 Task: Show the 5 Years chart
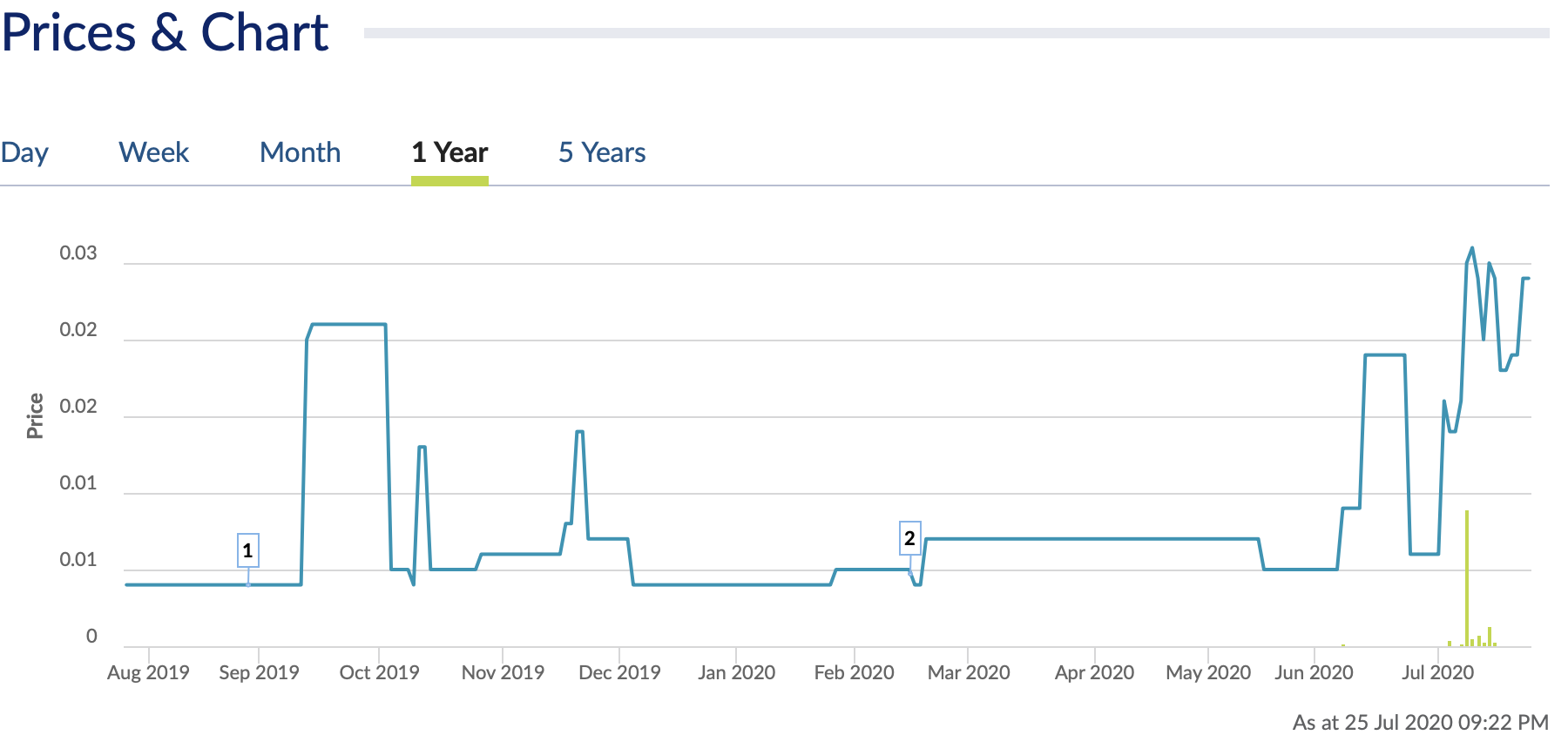[x=602, y=152]
